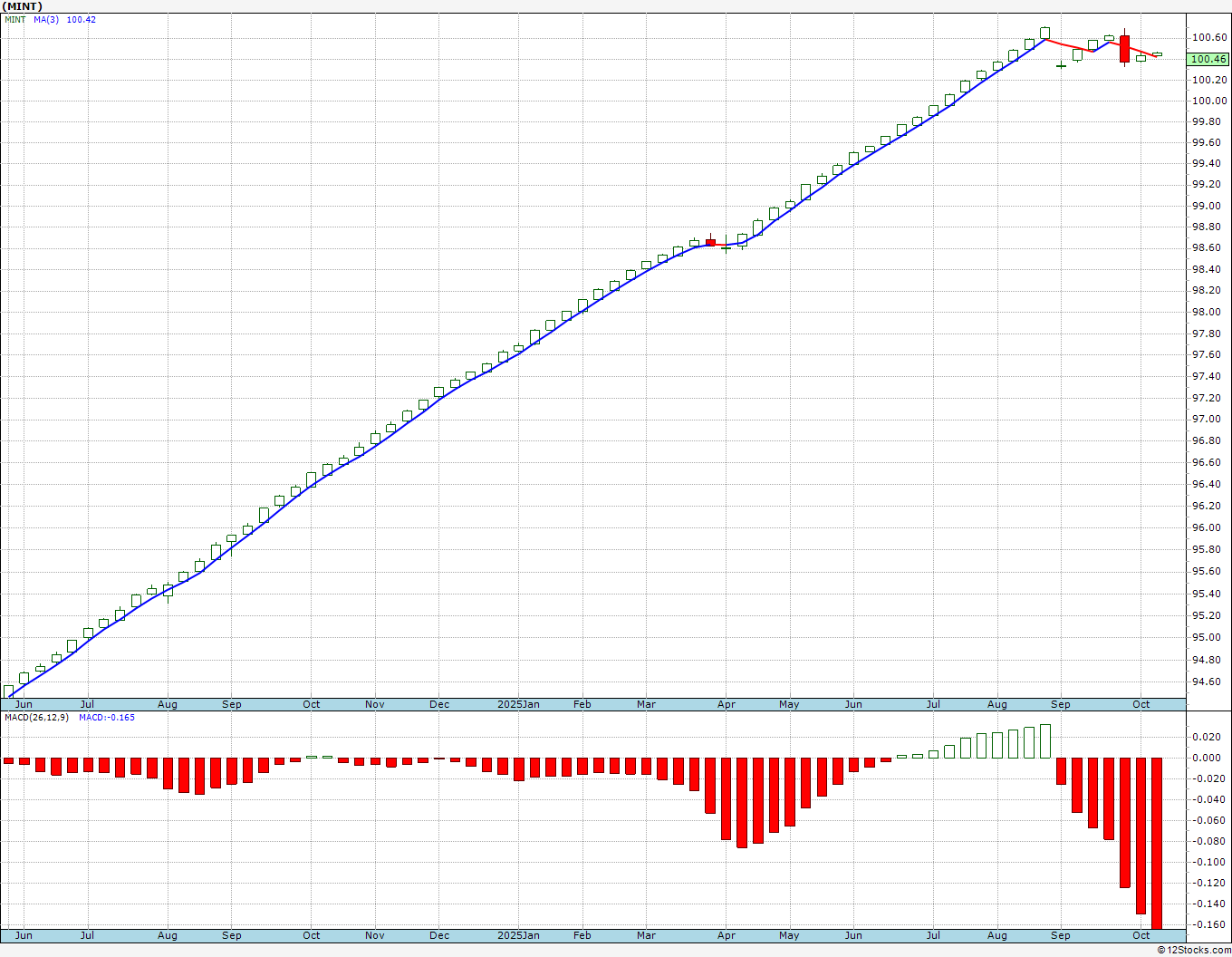
Task: Select Dec on the MACD panel date axis
Action: (x=439, y=935)
